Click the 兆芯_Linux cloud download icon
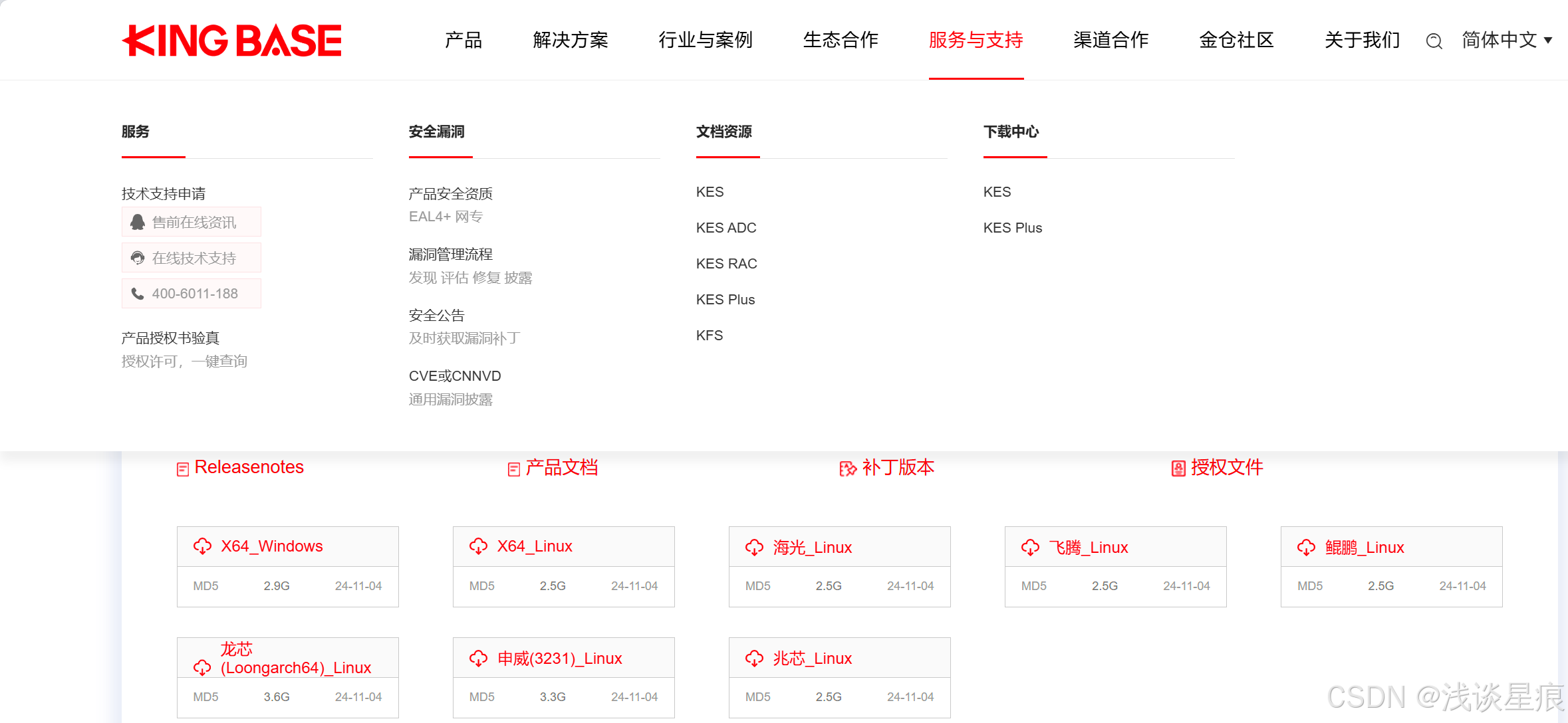 click(754, 659)
